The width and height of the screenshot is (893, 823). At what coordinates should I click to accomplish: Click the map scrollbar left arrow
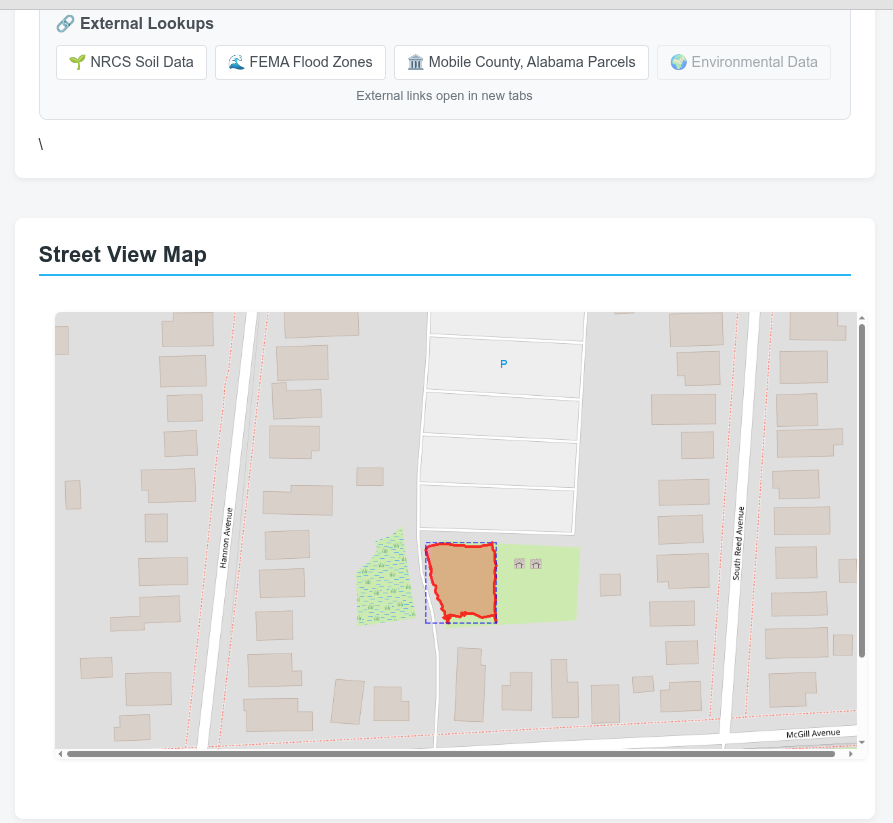pos(60,754)
